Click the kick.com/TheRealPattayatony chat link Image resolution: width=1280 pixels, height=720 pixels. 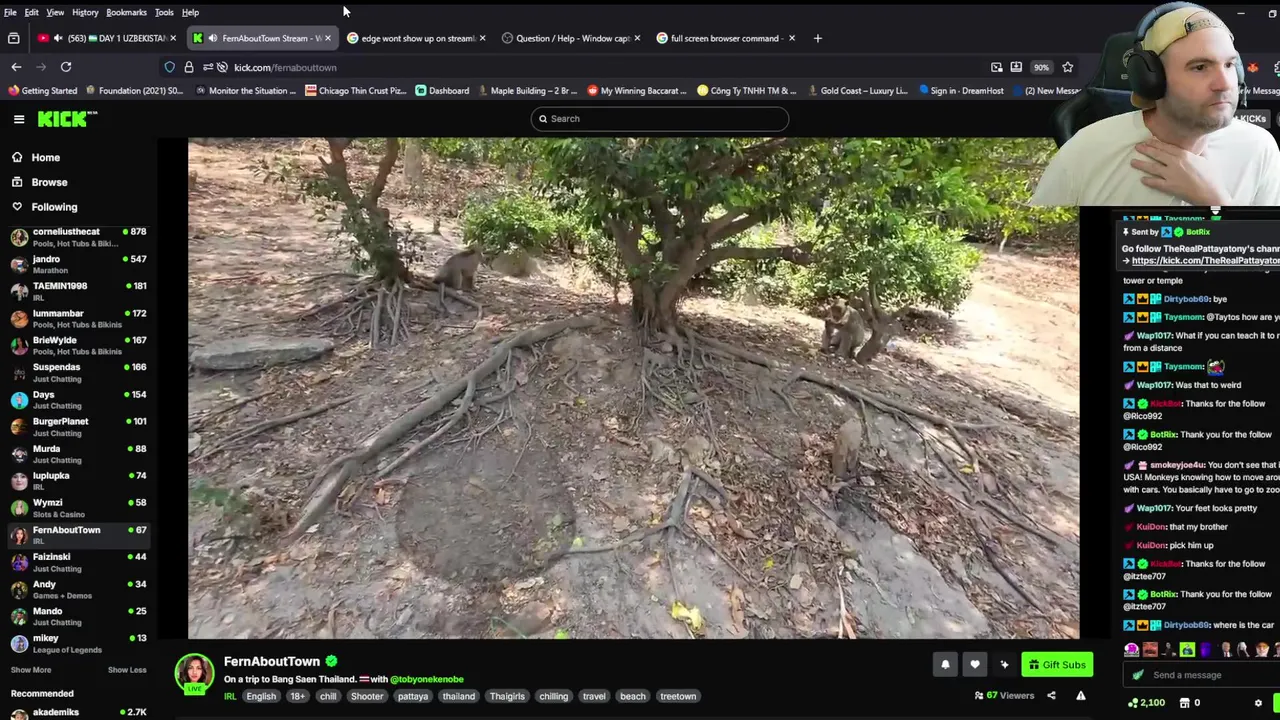coord(1205,261)
